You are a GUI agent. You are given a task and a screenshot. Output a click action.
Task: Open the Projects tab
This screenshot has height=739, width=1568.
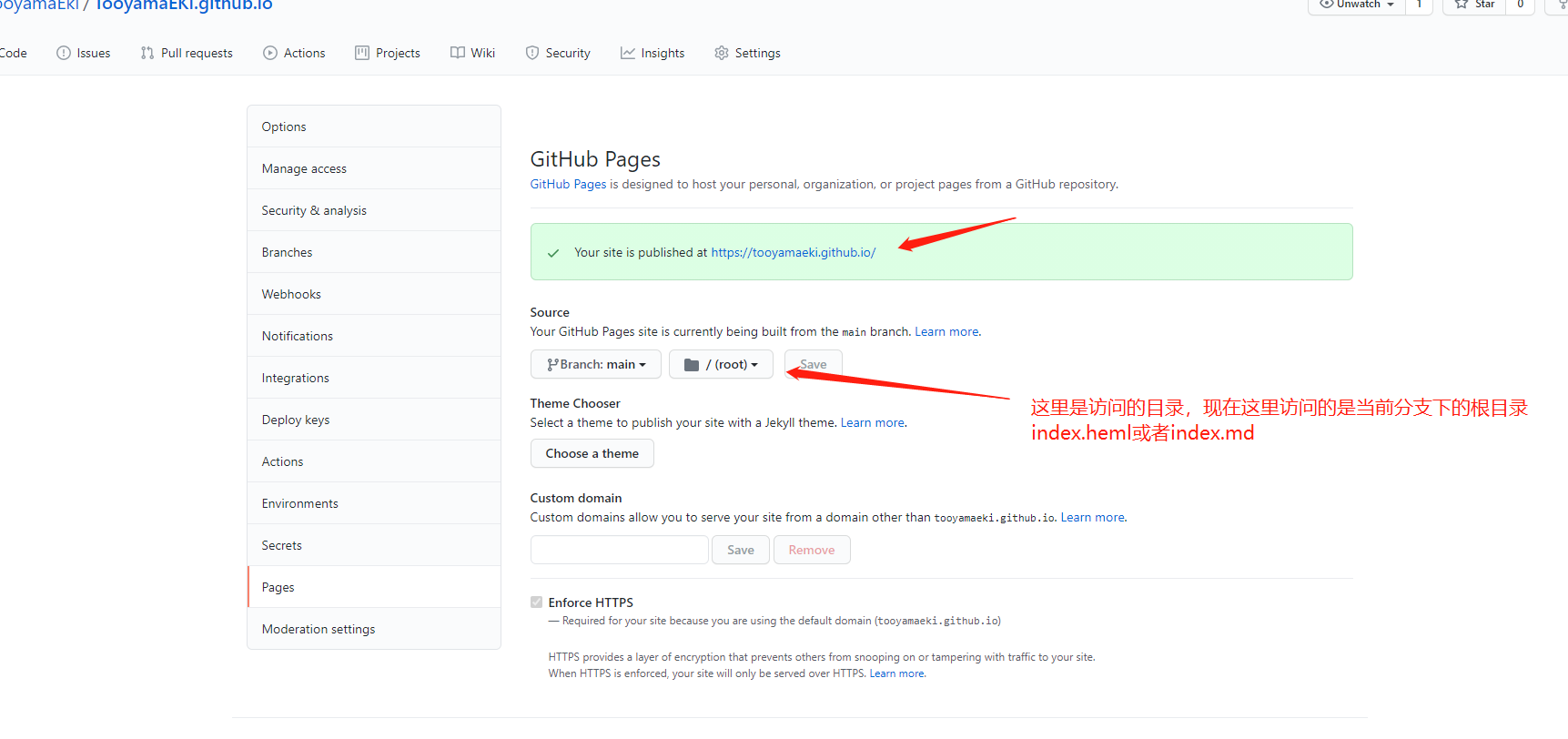pos(388,53)
